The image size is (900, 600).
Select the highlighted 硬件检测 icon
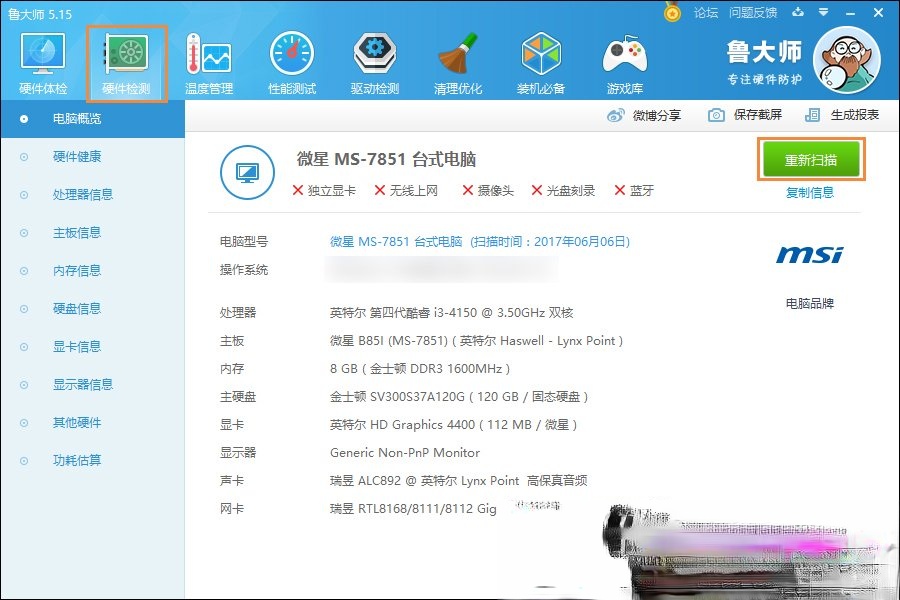point(124,60)
